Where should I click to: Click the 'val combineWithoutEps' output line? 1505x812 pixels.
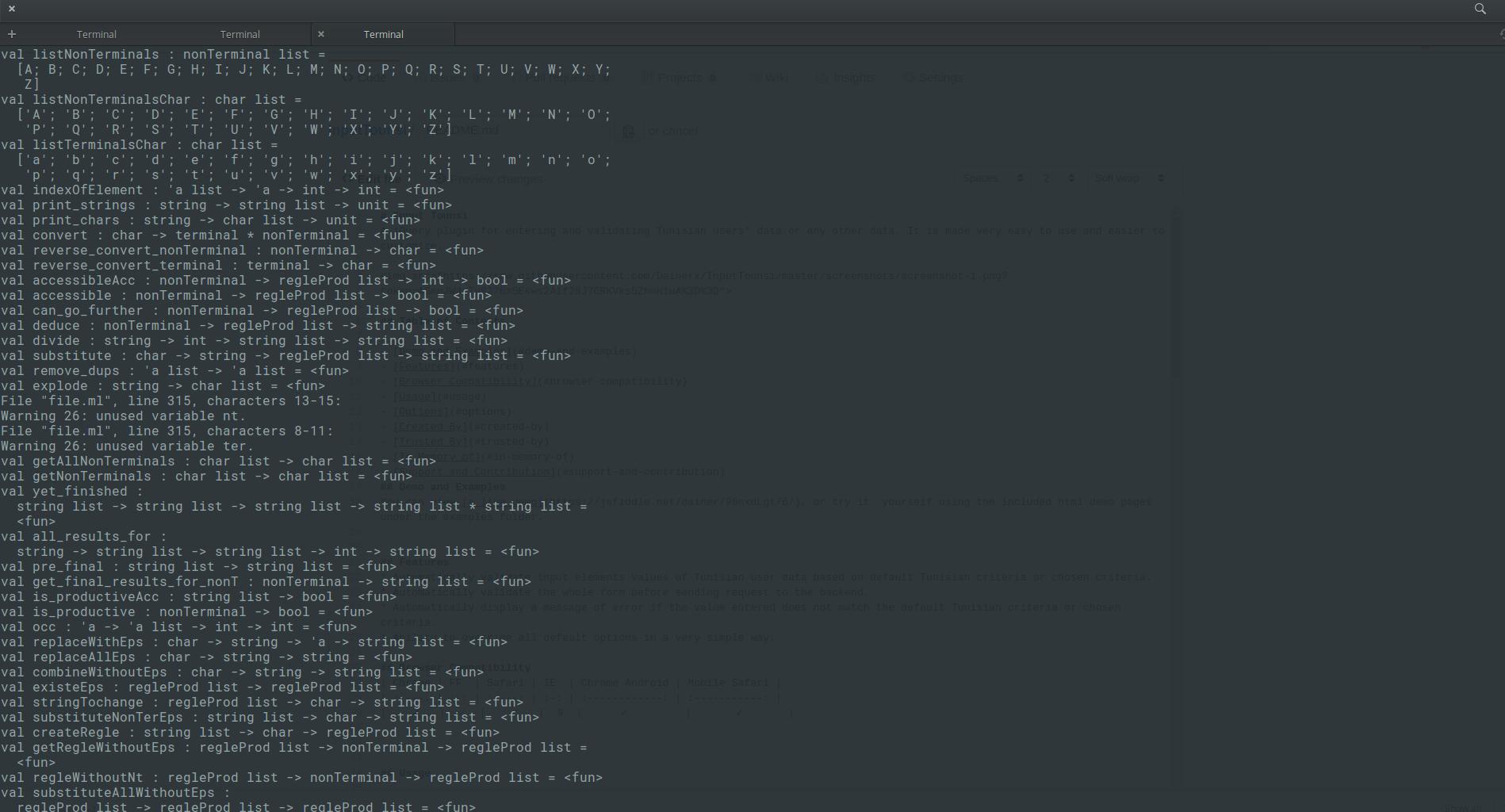click(243, 672)
